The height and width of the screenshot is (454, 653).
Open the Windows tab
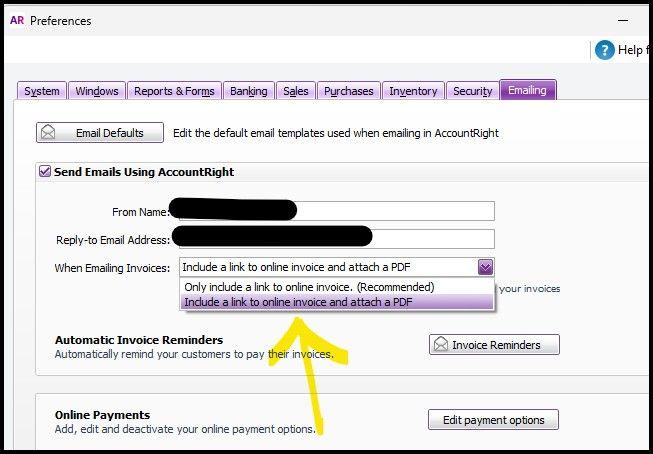[x=97, y=91]
